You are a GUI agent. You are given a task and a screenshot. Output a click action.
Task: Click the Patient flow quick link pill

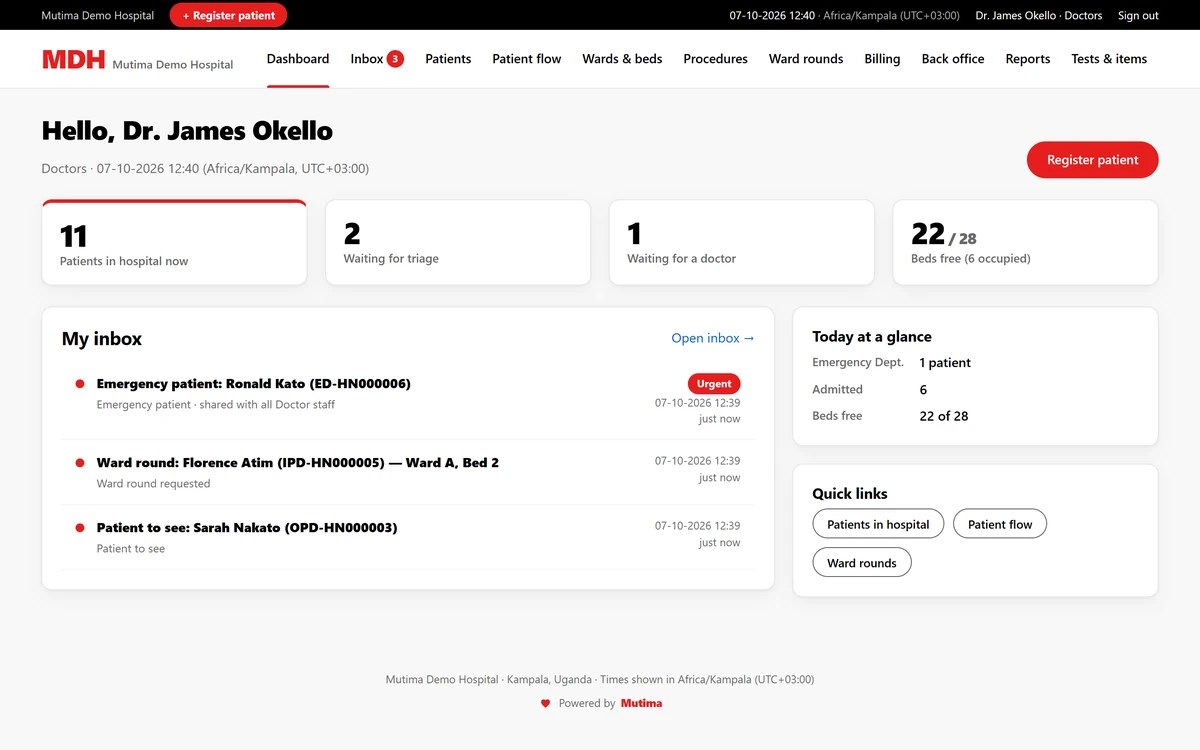[x=1000, y=524]
